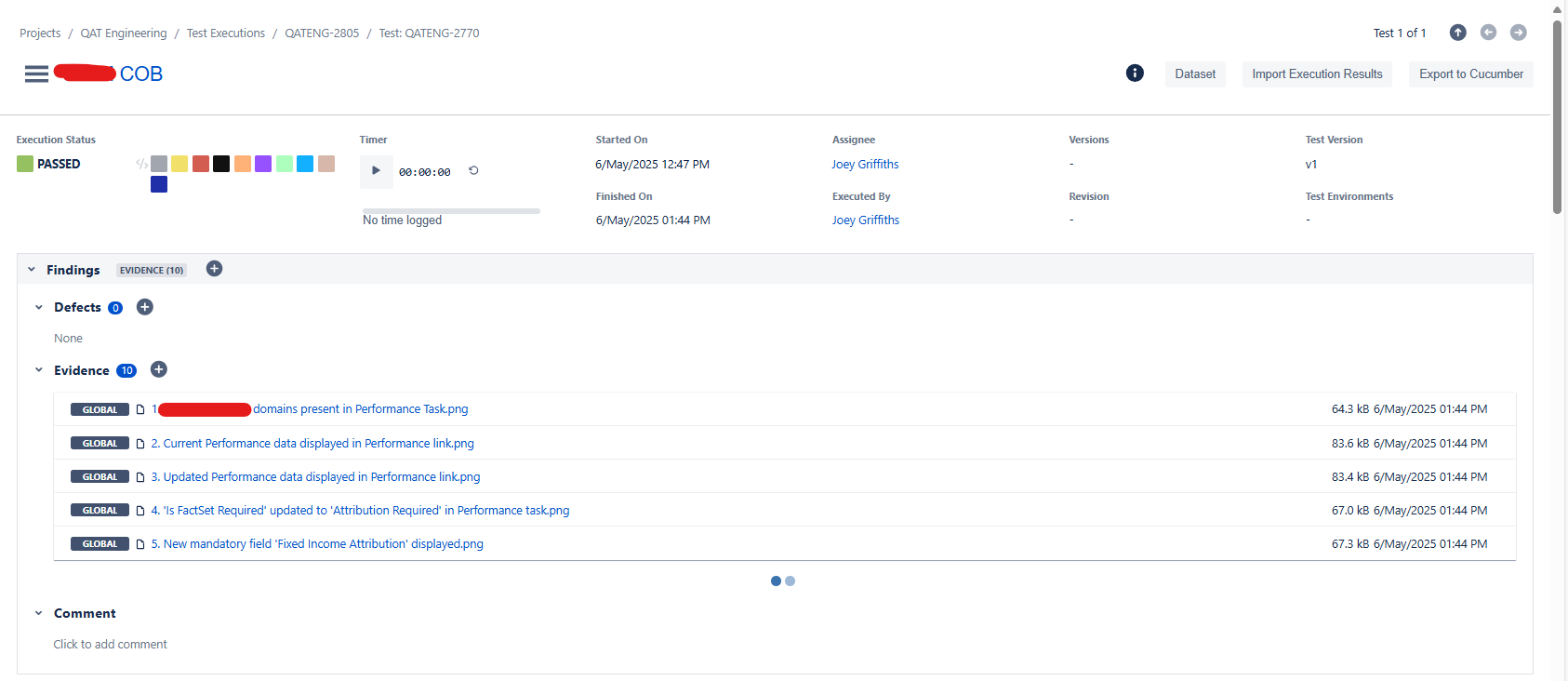Select the yellow status color swatch
Image resolution: width=1568 pixels, height=681 pixels.
pos(179,164)
